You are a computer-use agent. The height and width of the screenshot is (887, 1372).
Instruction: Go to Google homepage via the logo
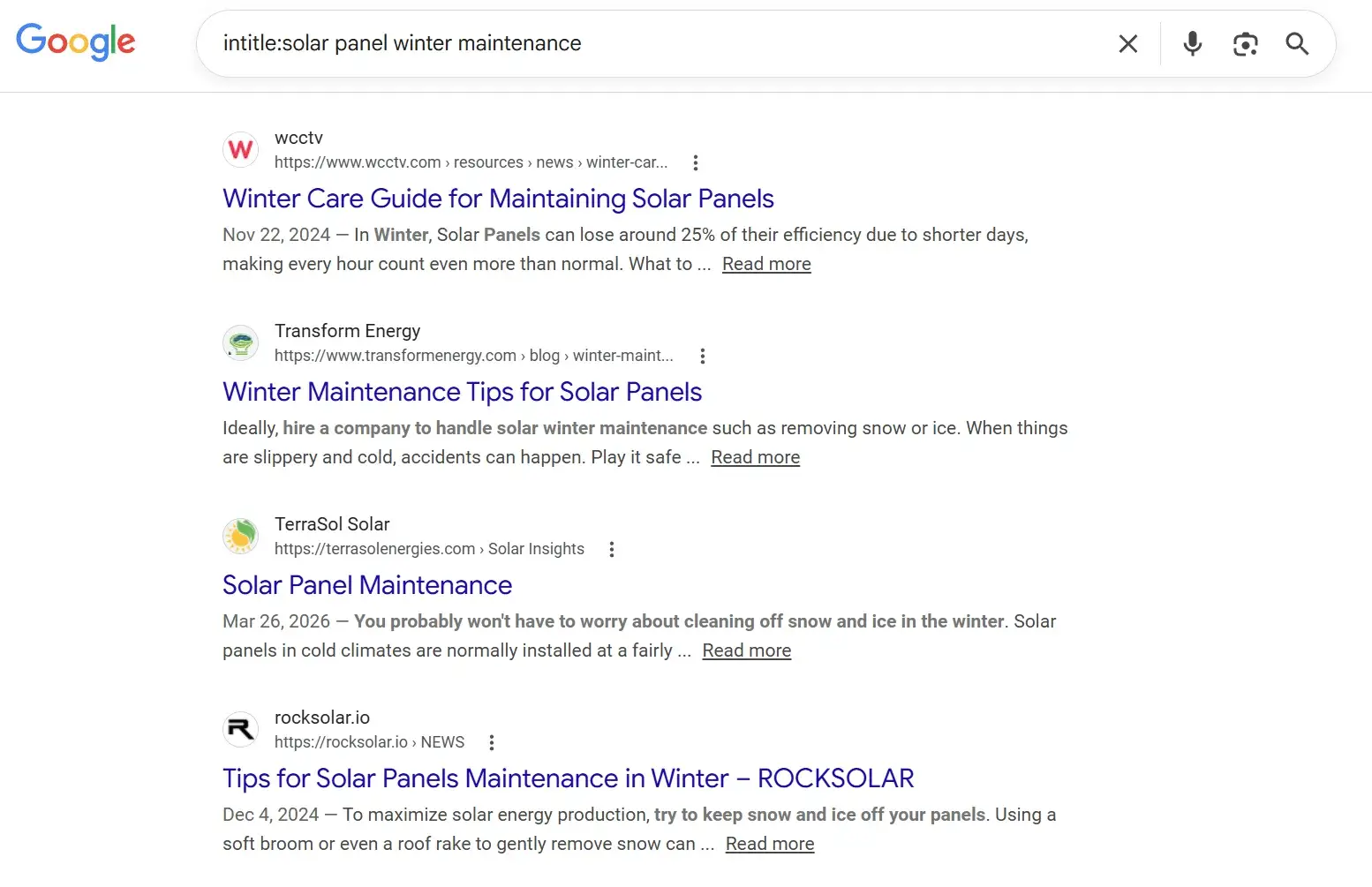tap(76, 42)
